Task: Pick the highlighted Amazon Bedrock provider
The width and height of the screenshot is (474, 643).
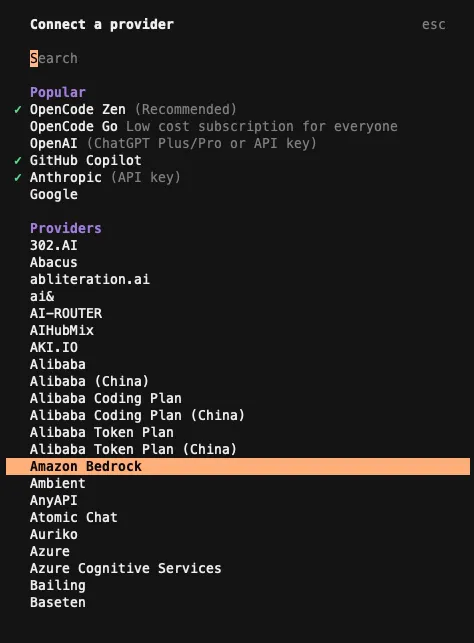Action: point(238,466)
